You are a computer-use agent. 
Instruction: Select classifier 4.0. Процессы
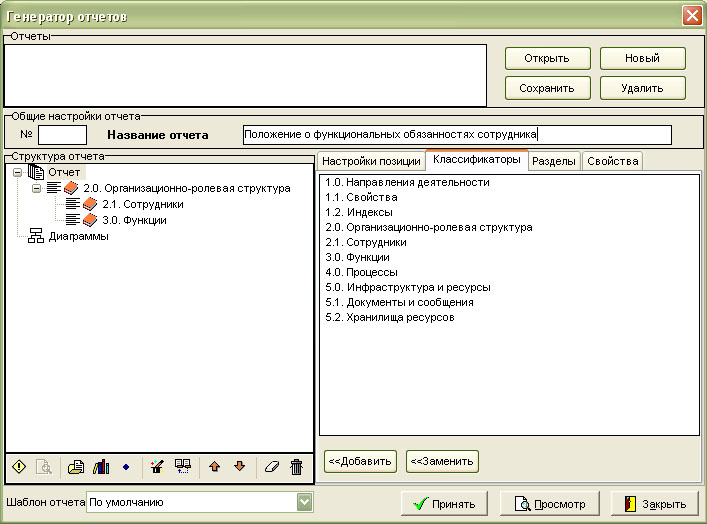361,272
